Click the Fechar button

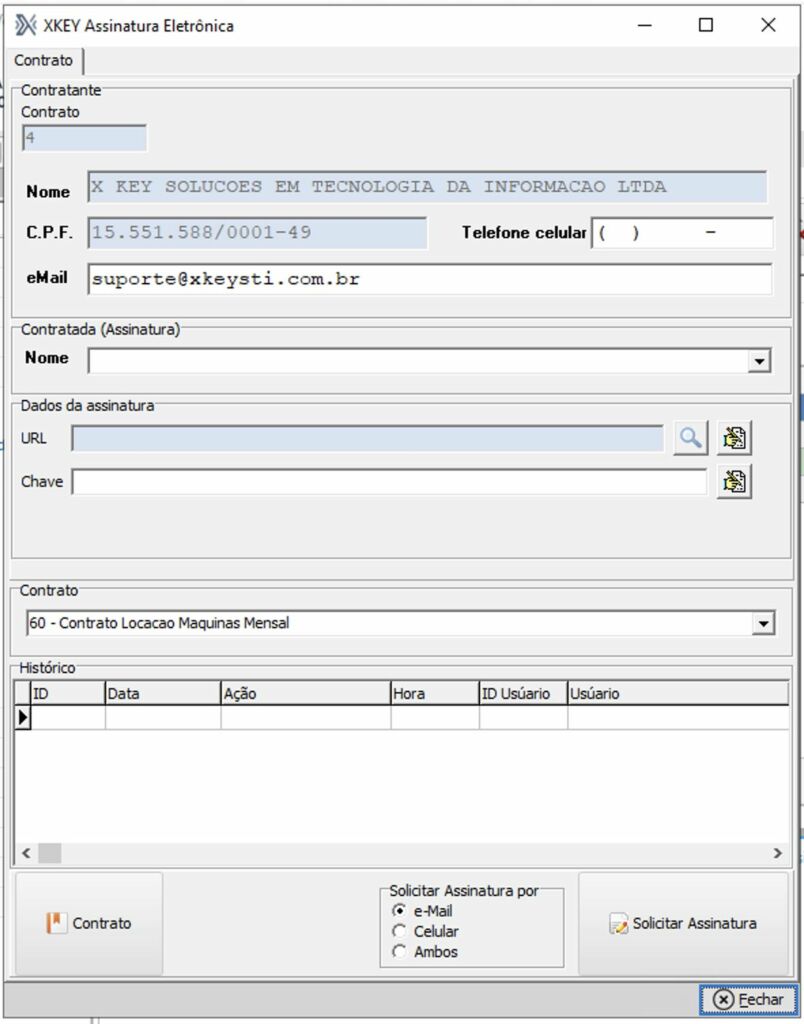(748, 1000)
